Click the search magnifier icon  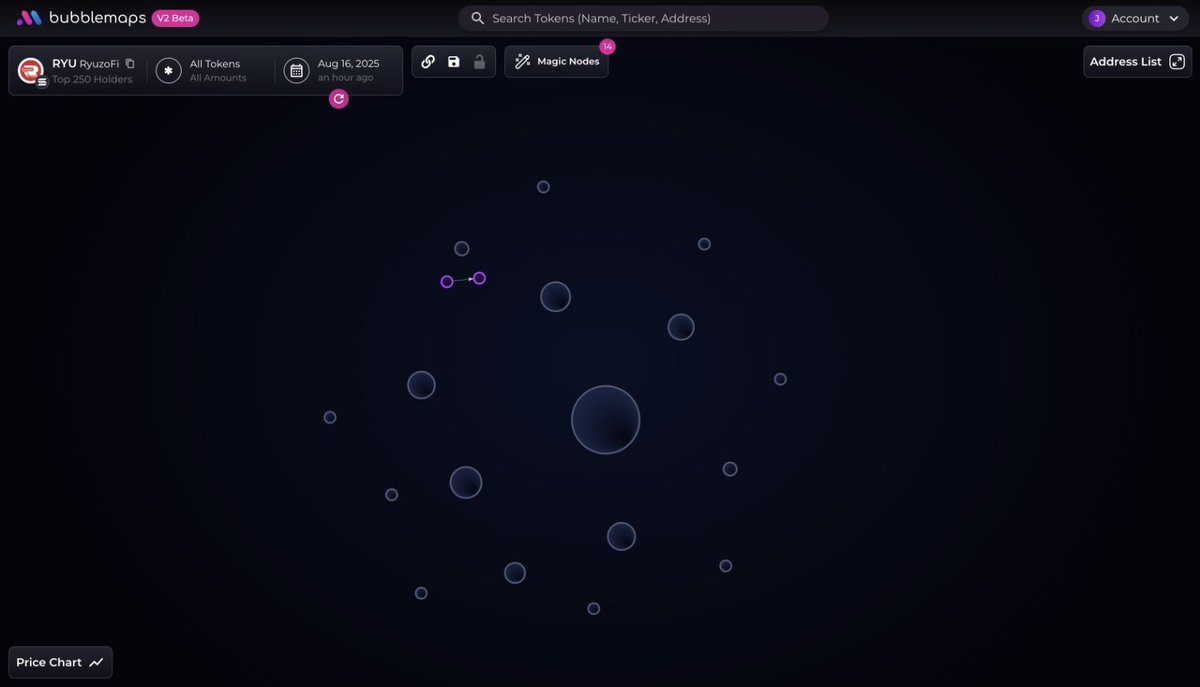click(478, 18)
